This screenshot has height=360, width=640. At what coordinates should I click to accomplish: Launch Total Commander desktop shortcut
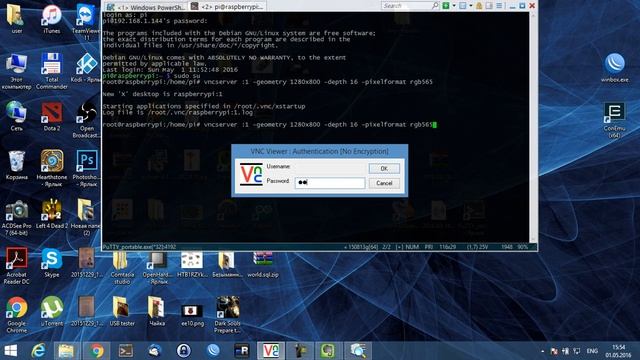point(51,71)
